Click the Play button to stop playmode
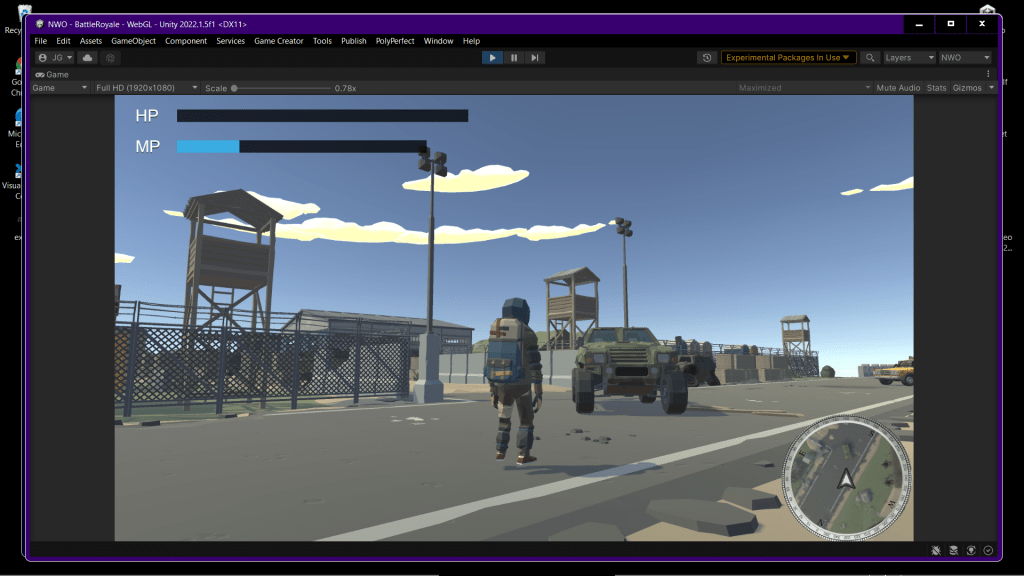This screenshot has width=1024, height=576. click(x=492, y=58)
